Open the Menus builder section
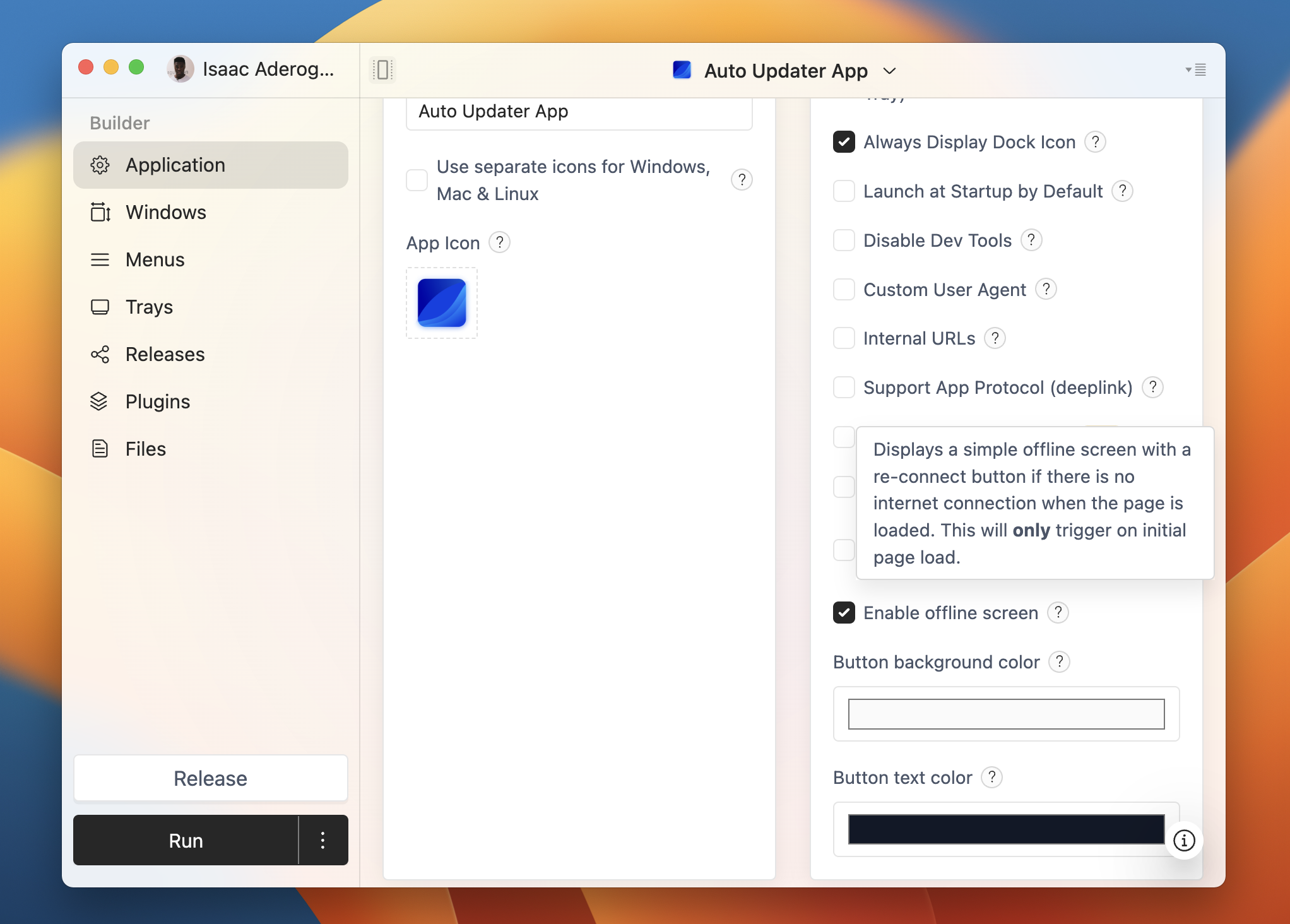This screenshot has height=924, width=1290. click(155, 259)
